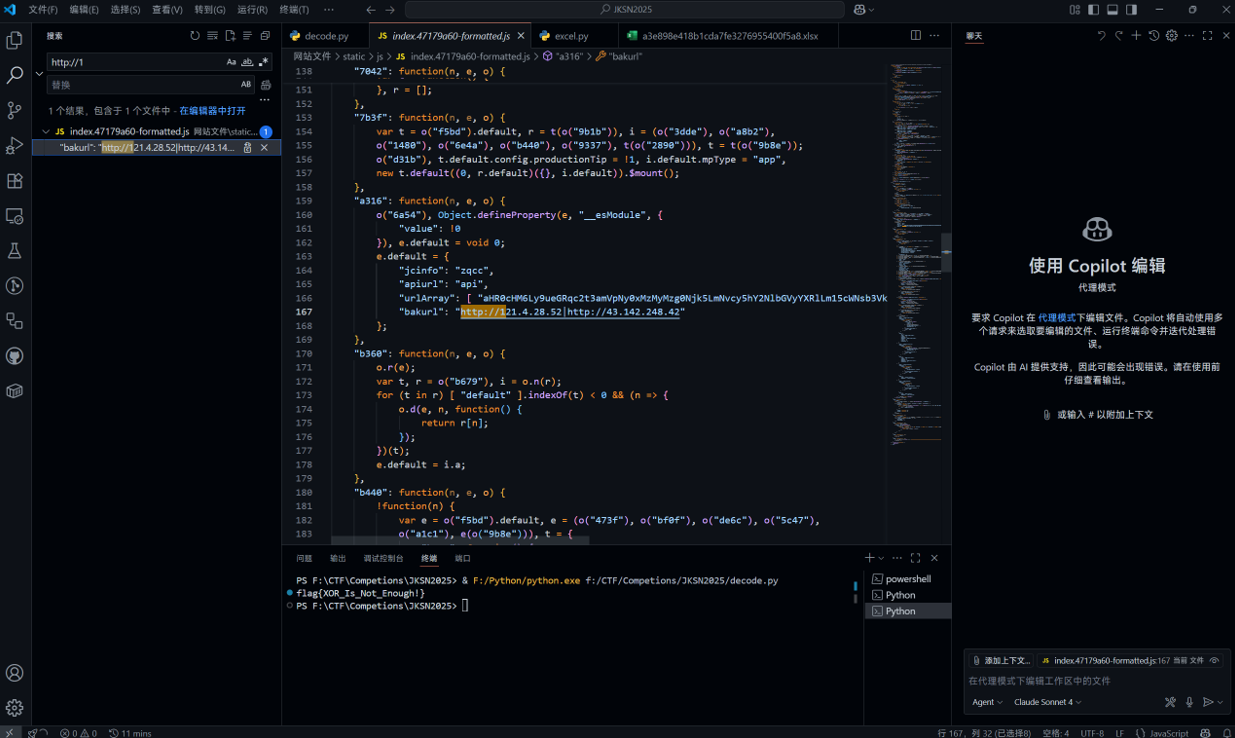1235x738 pixels.
Task: Toggle search details with ellipsis
Action: click(x=265, y=100)
